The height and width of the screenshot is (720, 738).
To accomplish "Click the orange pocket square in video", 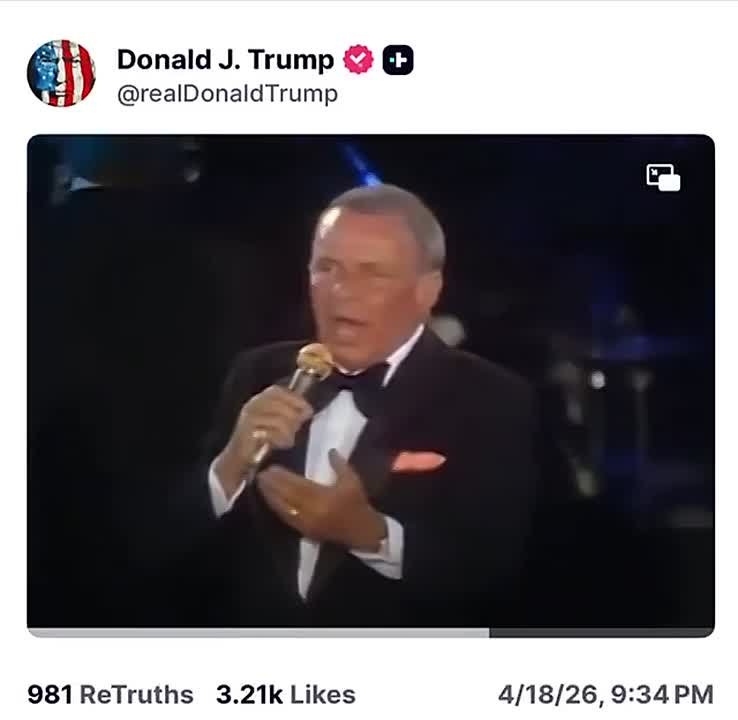I will [x=417, y=460].
